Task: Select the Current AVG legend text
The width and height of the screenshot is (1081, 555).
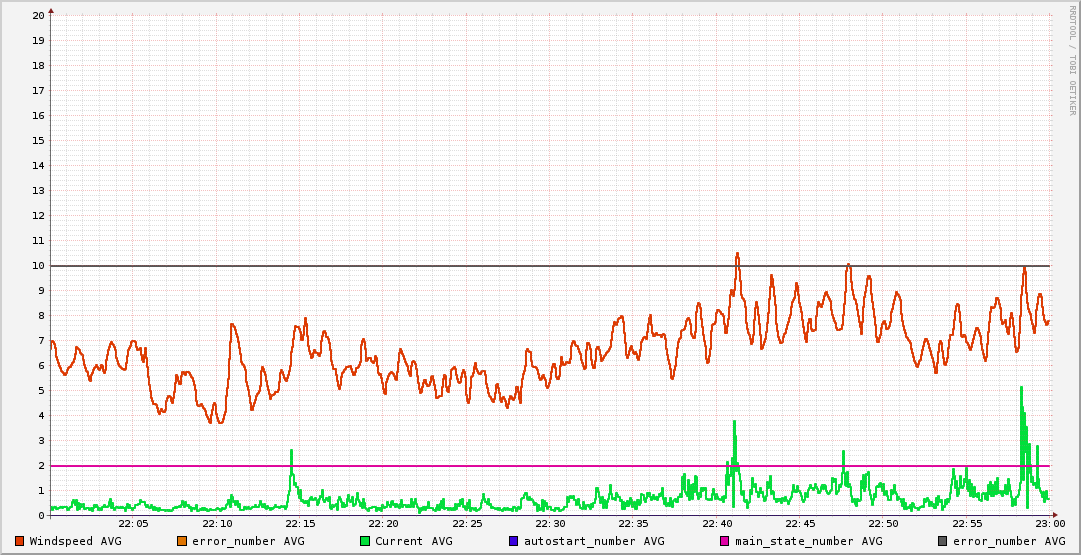Action: 413,541
